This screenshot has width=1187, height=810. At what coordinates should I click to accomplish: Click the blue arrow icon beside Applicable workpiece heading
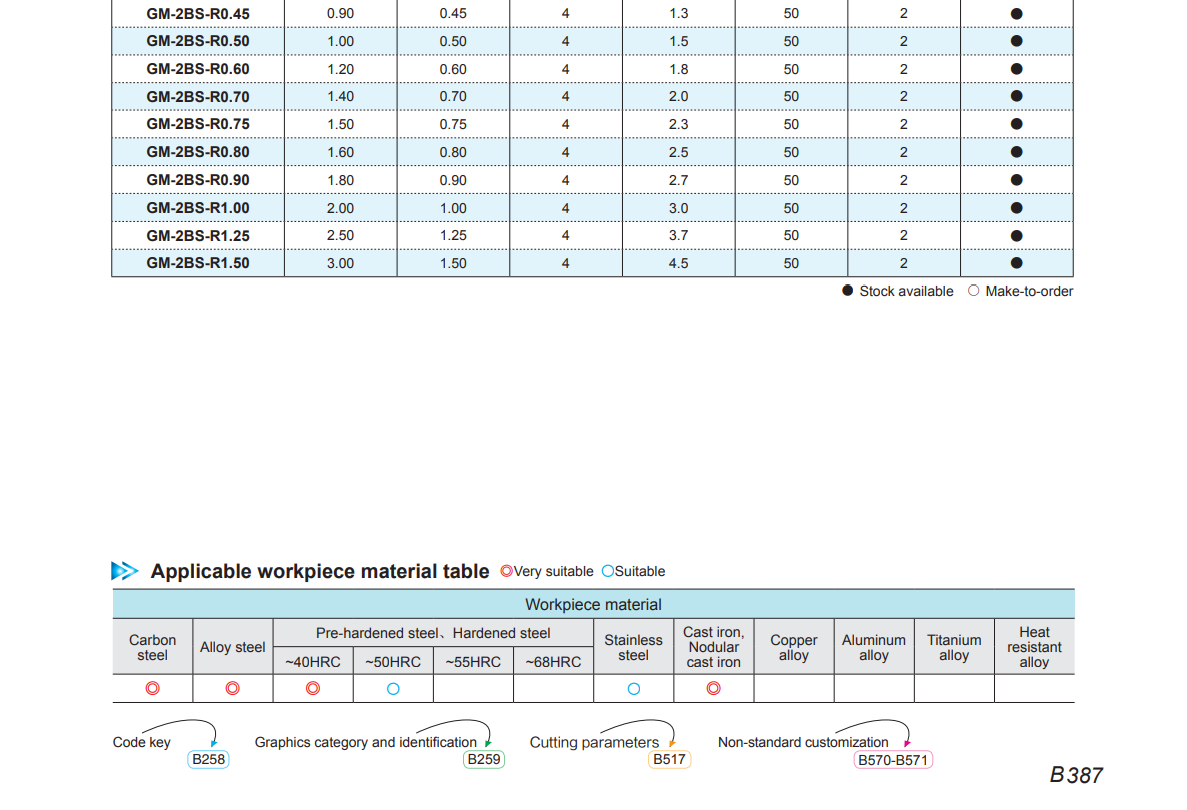pos(125,571)
